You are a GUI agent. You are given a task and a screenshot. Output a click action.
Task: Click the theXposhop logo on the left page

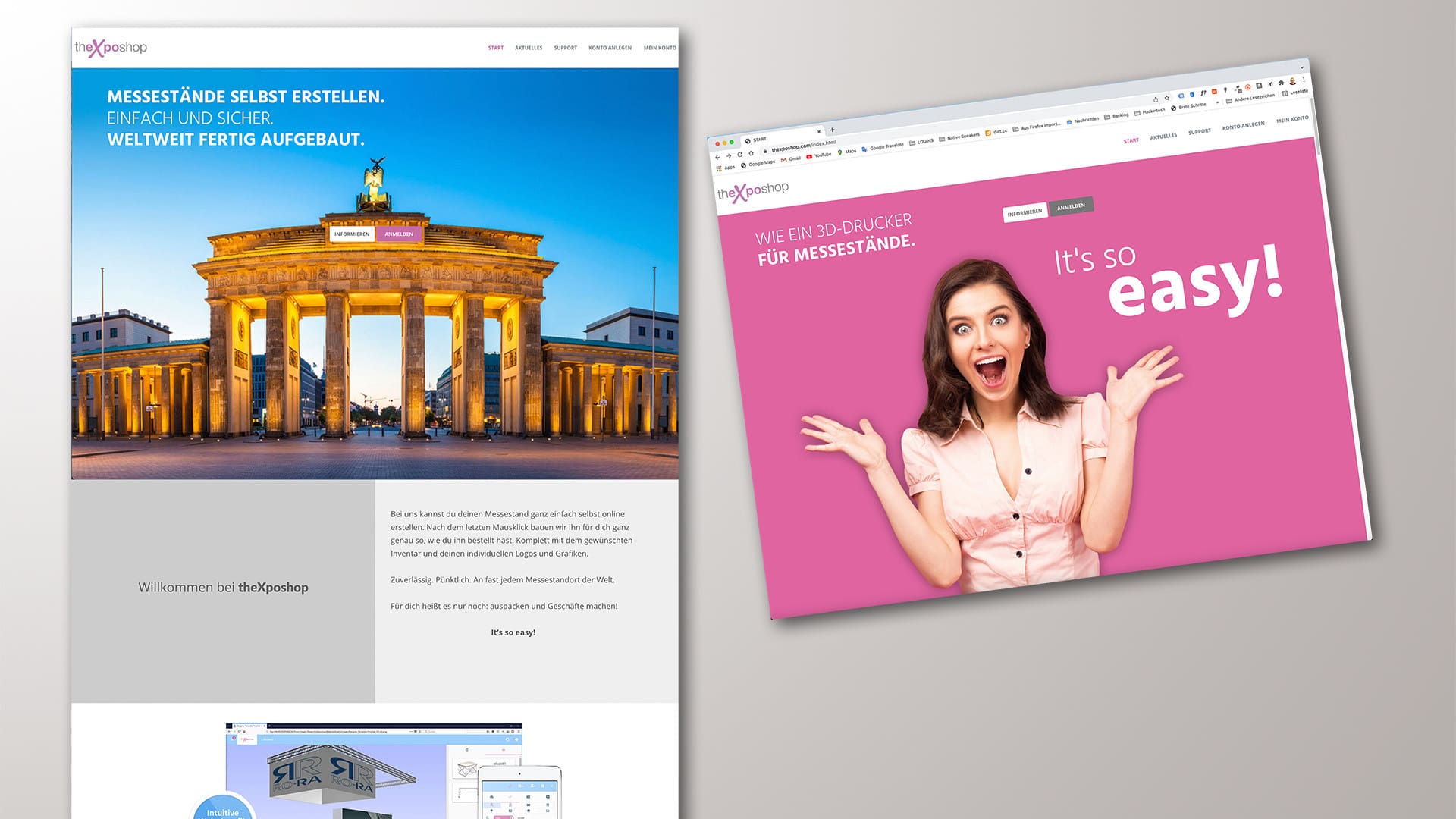(111, 48)
